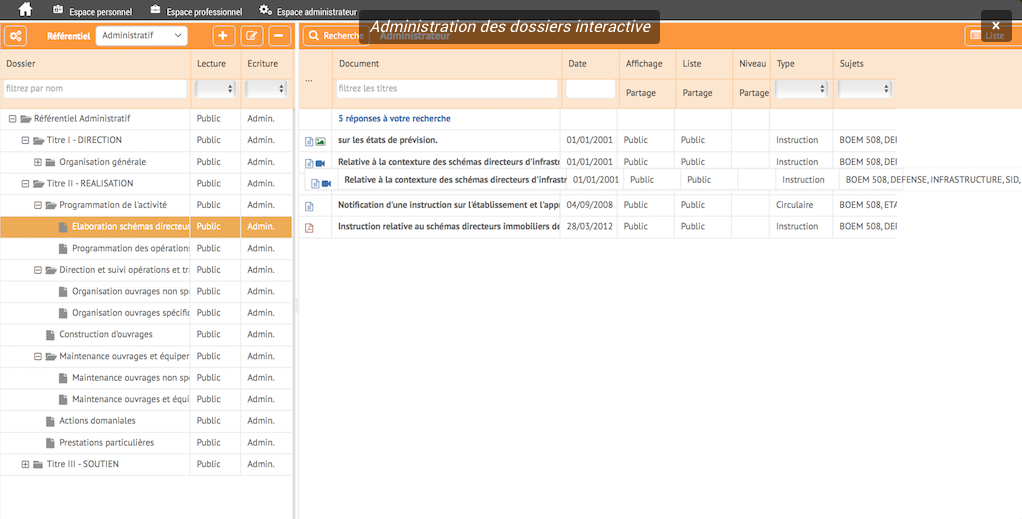1022x519 pixels.
Task: Click the plus button to add a folder
Action: point(223,36)
